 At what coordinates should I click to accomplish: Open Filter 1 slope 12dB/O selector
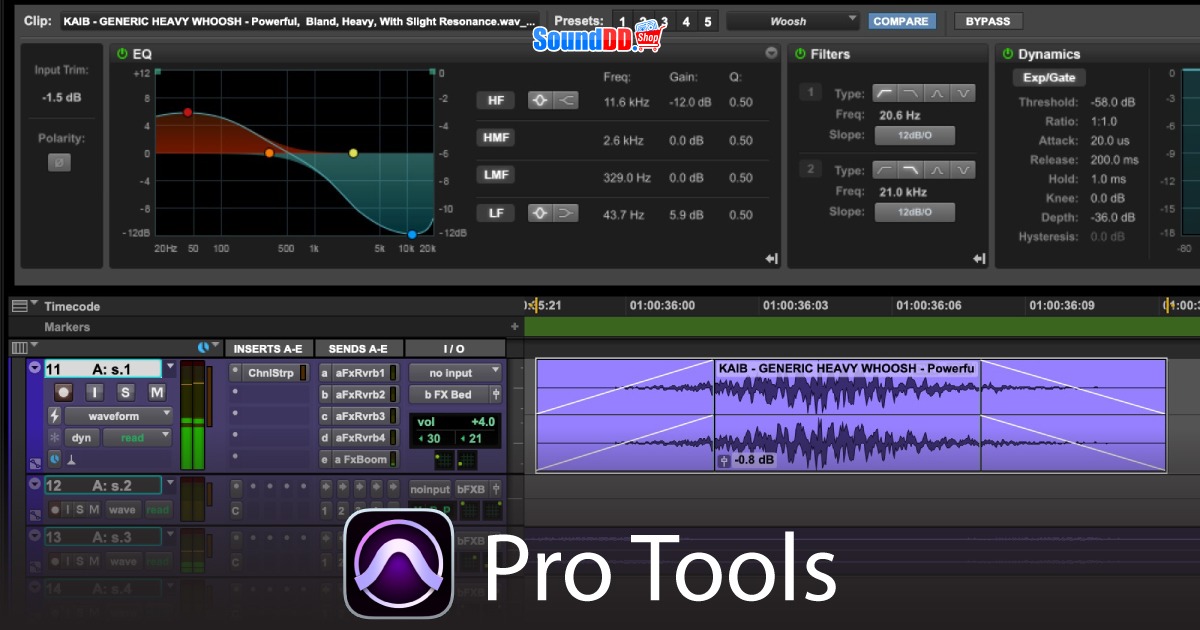(x=914, y=135)
